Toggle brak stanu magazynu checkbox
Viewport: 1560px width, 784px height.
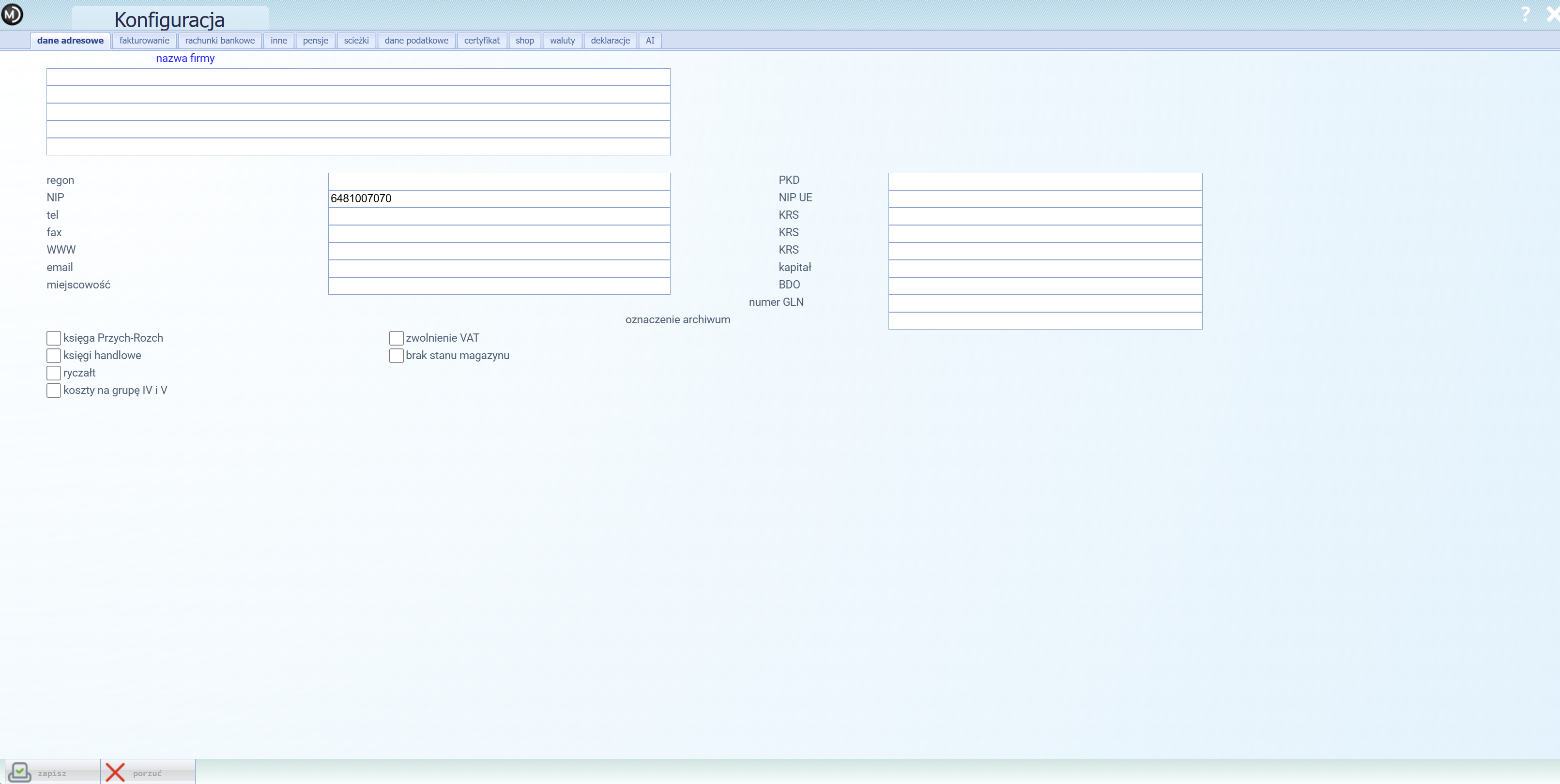pos(397,355)
